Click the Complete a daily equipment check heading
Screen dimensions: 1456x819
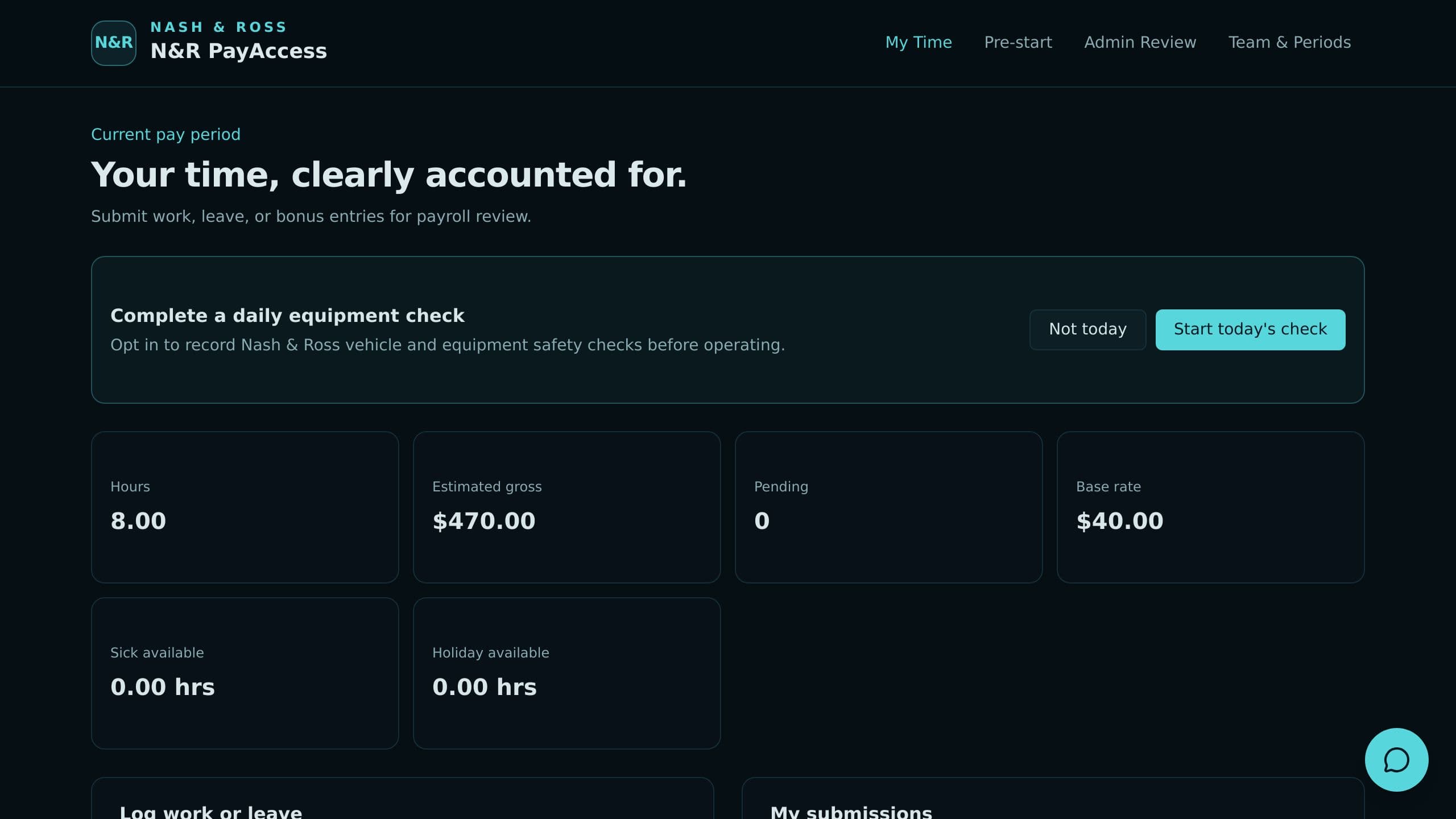pyautogui.click(x=287, y=316)
